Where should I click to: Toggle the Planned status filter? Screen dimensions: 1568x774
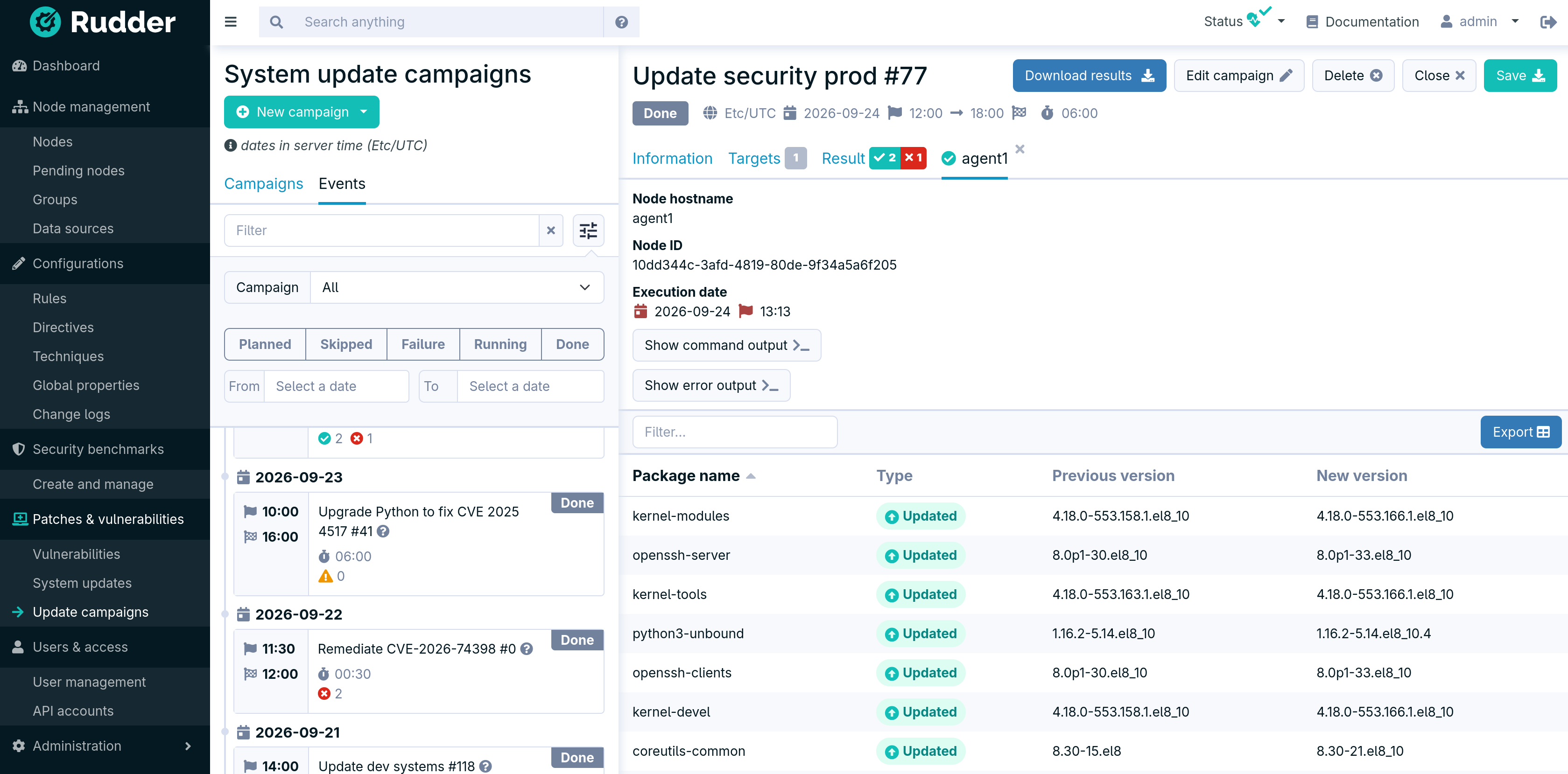coord(265,344)
